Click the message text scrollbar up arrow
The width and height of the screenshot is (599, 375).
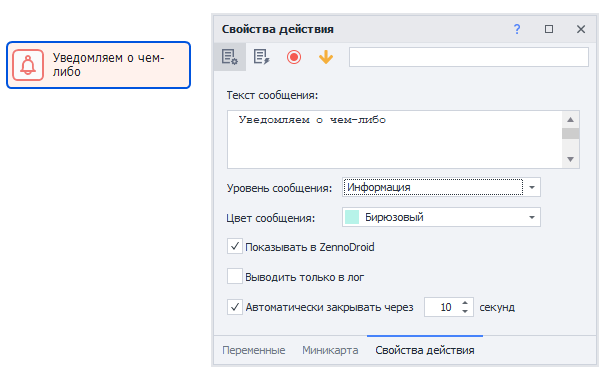click(570, 120)
